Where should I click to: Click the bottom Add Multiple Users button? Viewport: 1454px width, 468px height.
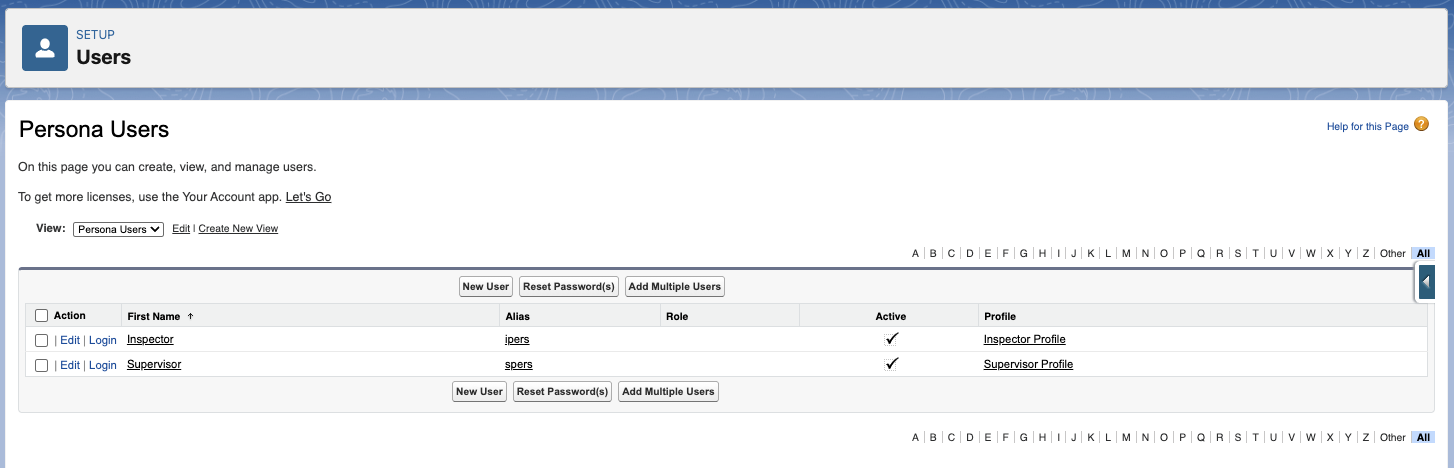coord(668,392)
